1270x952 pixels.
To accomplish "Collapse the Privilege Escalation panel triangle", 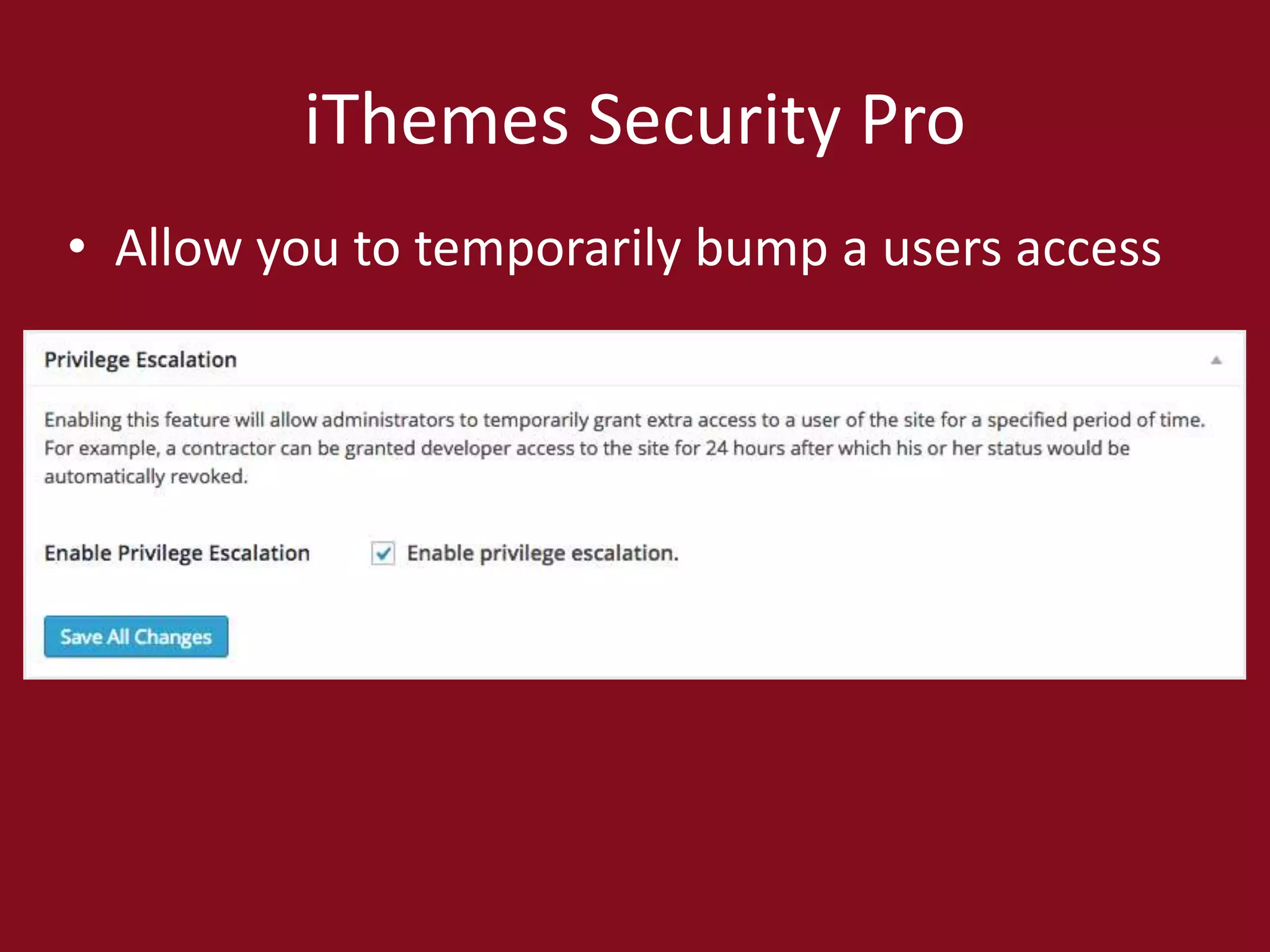I will pos(1216,360).
